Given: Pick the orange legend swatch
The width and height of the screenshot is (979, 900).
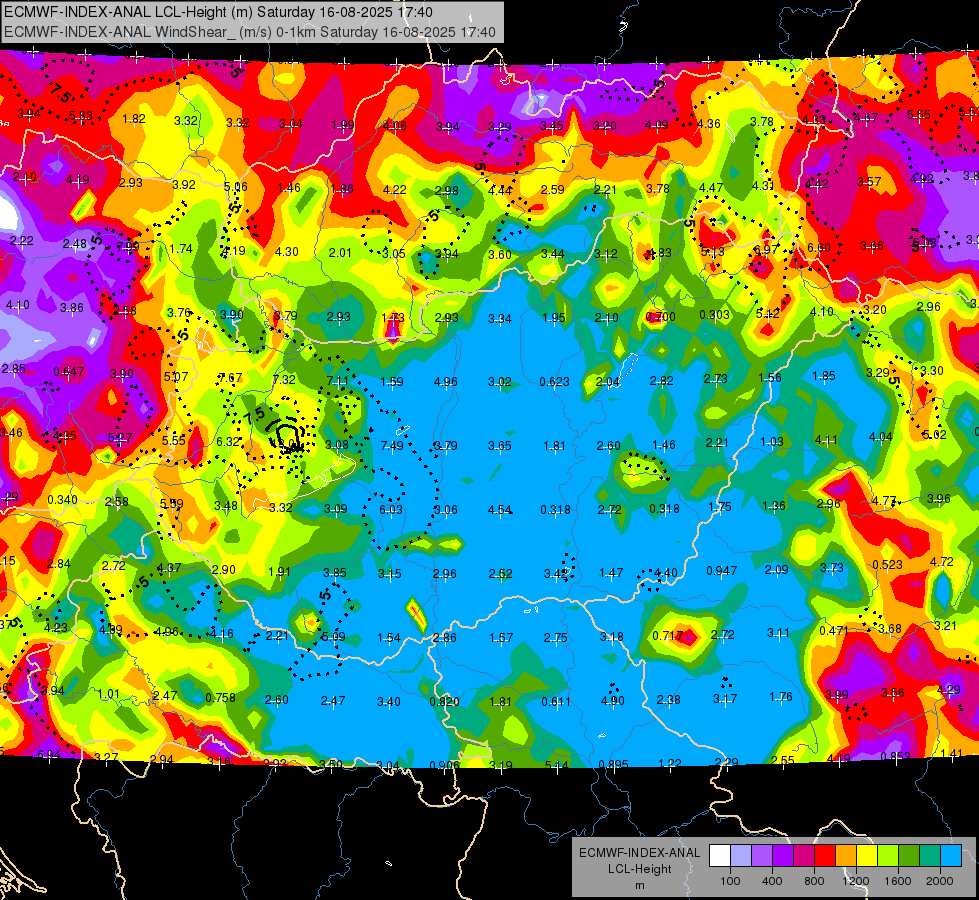Looking at the screenshot, I should tap(846, 856).
